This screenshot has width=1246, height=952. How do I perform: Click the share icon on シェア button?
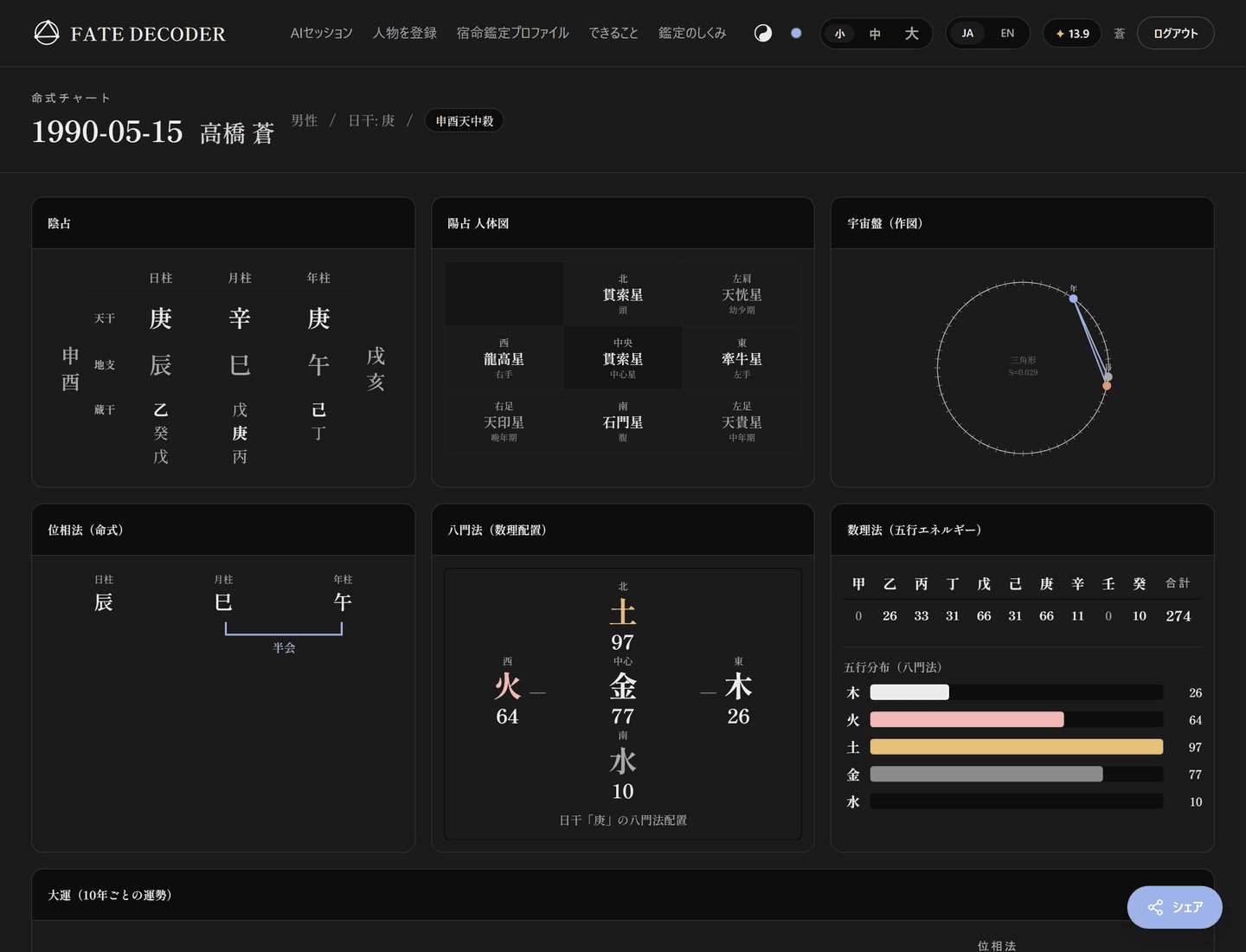coord(1155,907)
